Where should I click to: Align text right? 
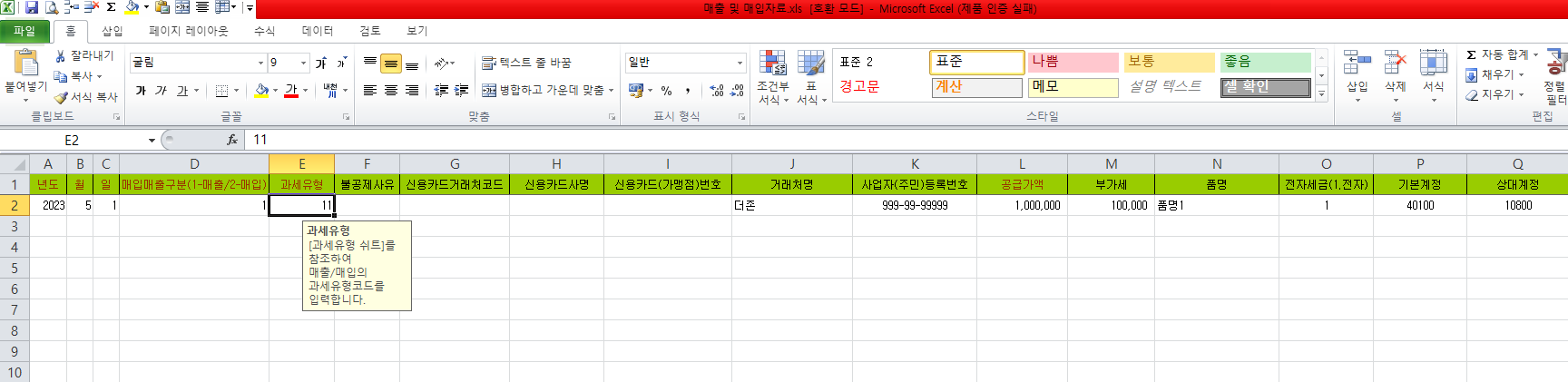pos(412,91)
